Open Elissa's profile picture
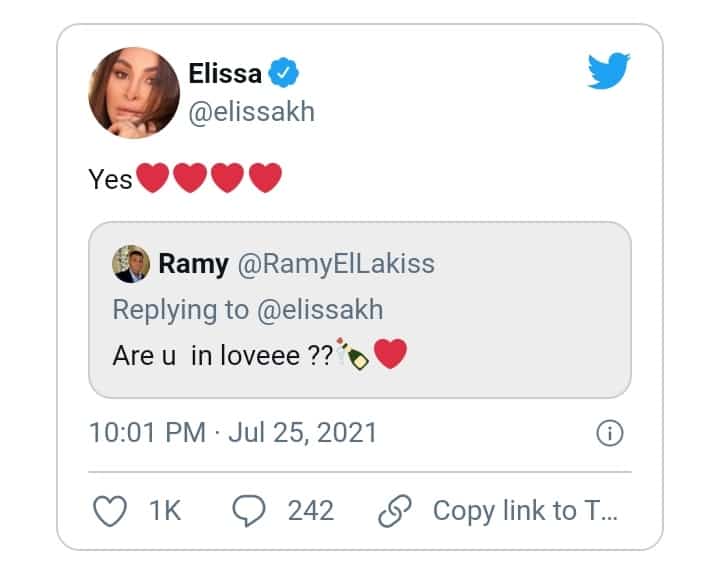The image size is (720, 573). point(134,93)
